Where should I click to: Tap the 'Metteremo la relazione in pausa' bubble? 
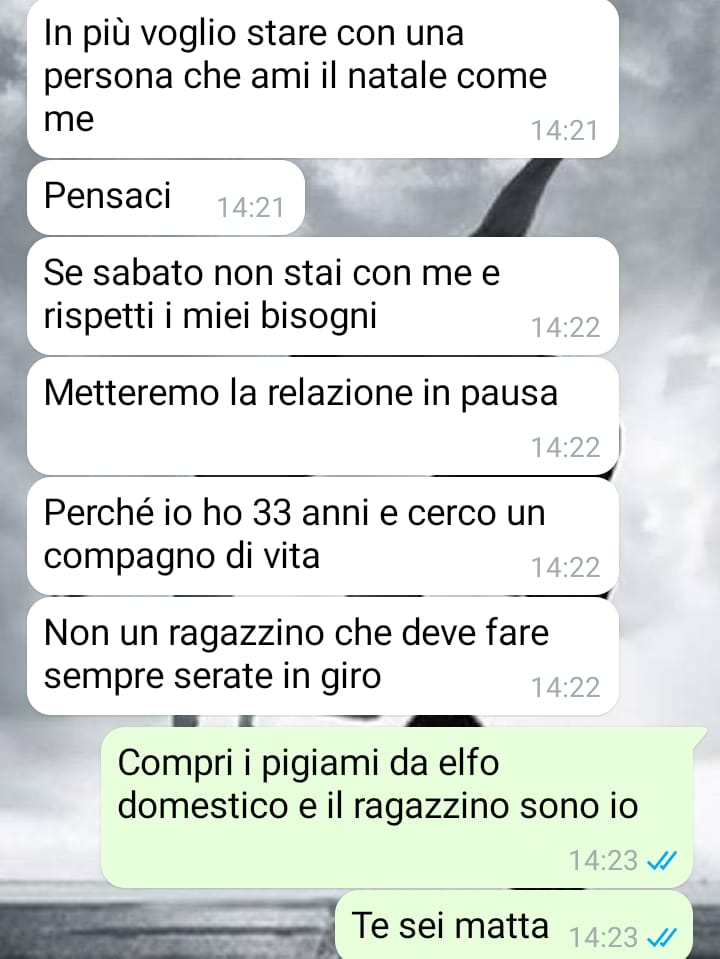[x=322, y=416]
